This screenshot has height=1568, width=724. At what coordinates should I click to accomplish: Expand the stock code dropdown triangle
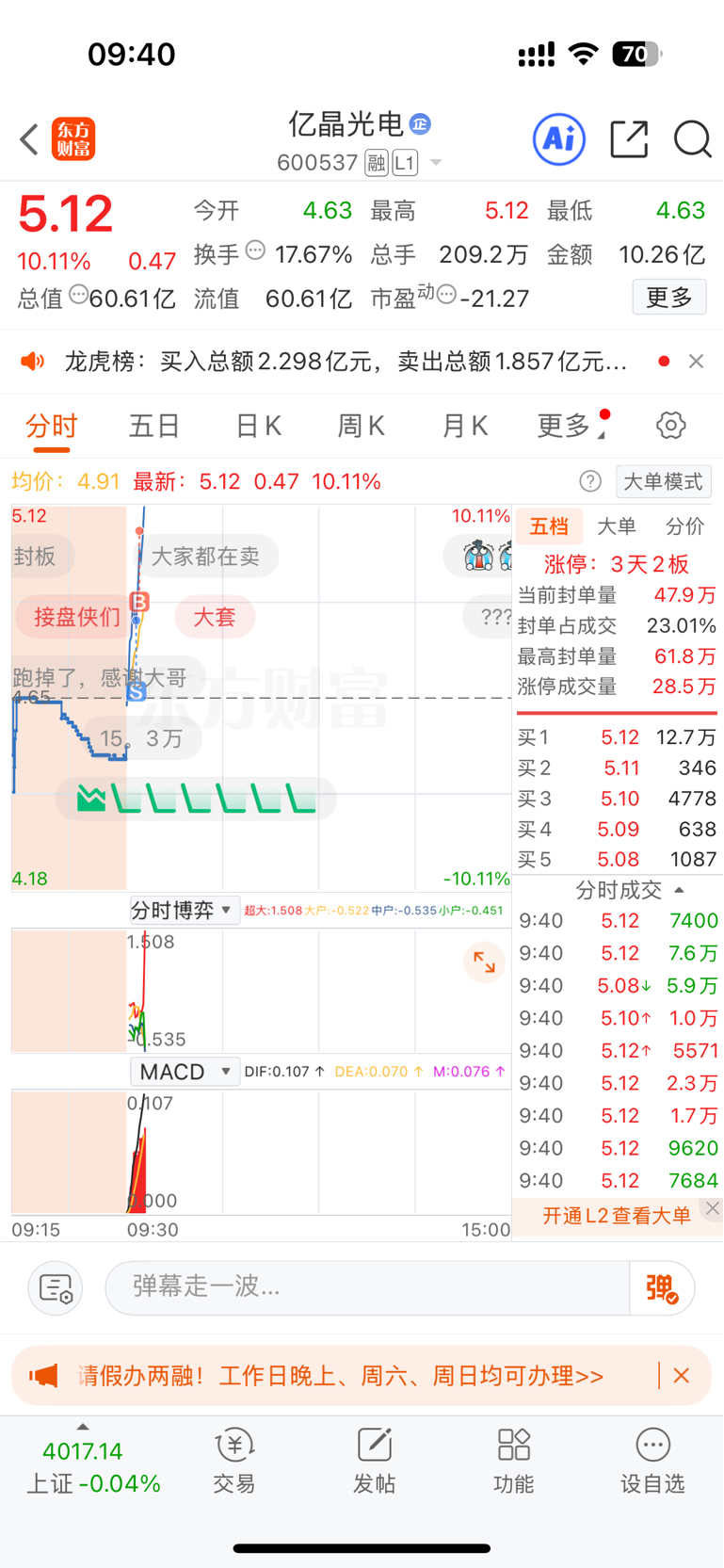coord(436,163)
